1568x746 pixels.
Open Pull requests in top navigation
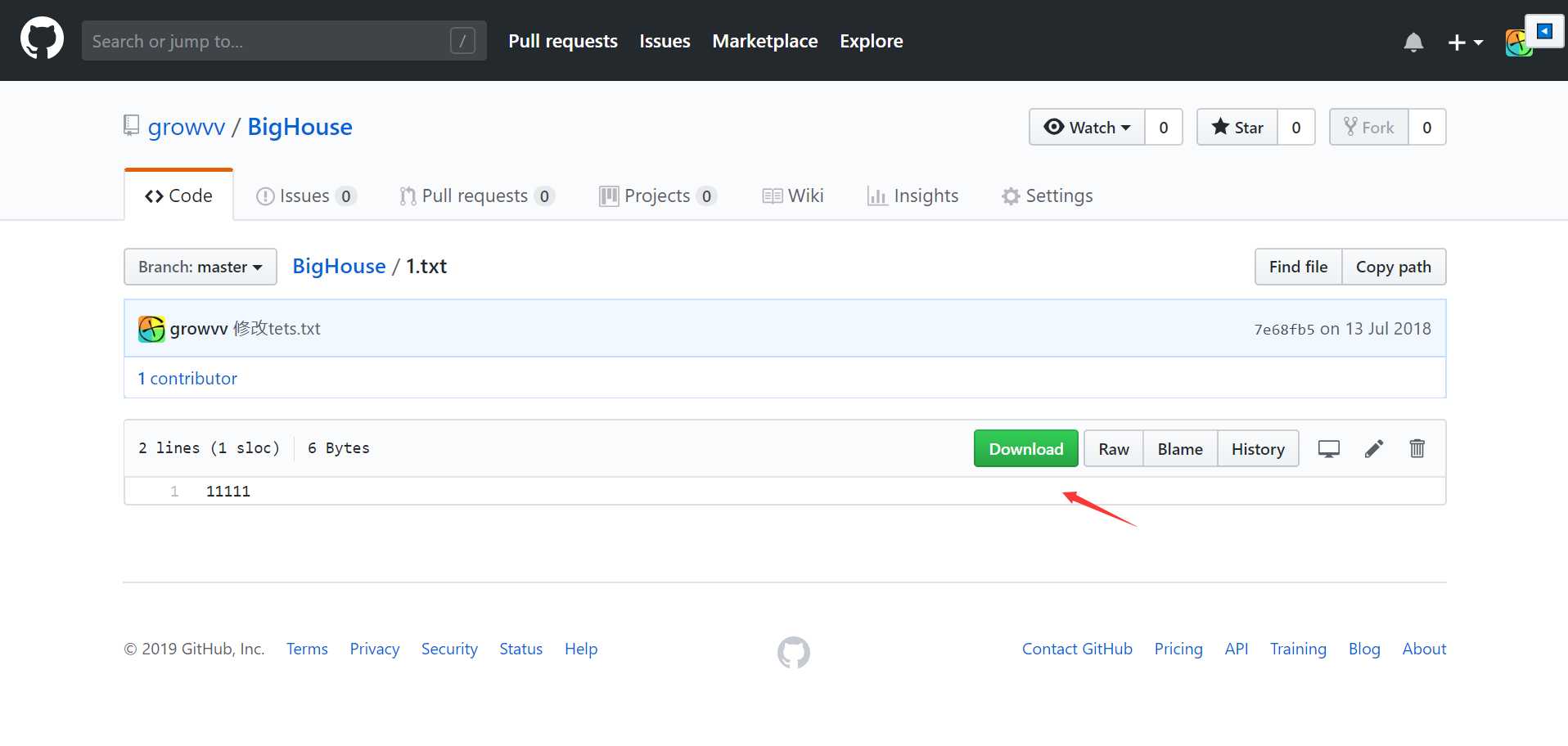click(x=563, y=41)
